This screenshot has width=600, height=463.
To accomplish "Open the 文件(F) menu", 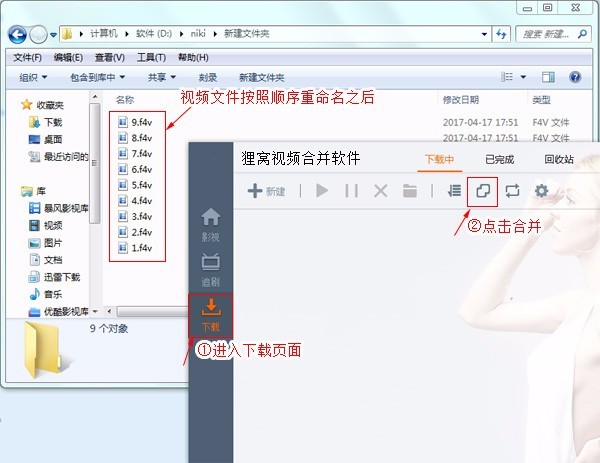I will 27,57.
